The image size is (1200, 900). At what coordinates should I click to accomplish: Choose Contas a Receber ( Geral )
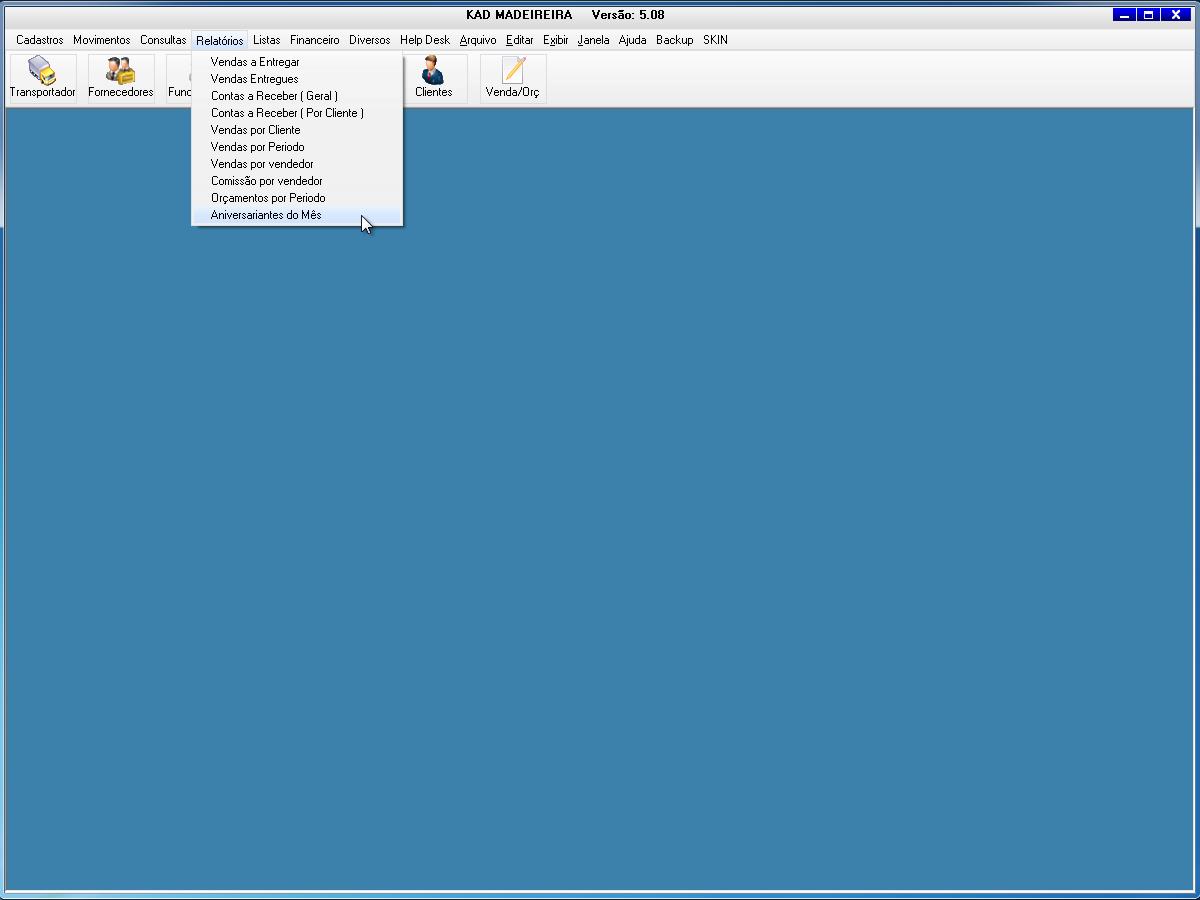tap(297, 96)
